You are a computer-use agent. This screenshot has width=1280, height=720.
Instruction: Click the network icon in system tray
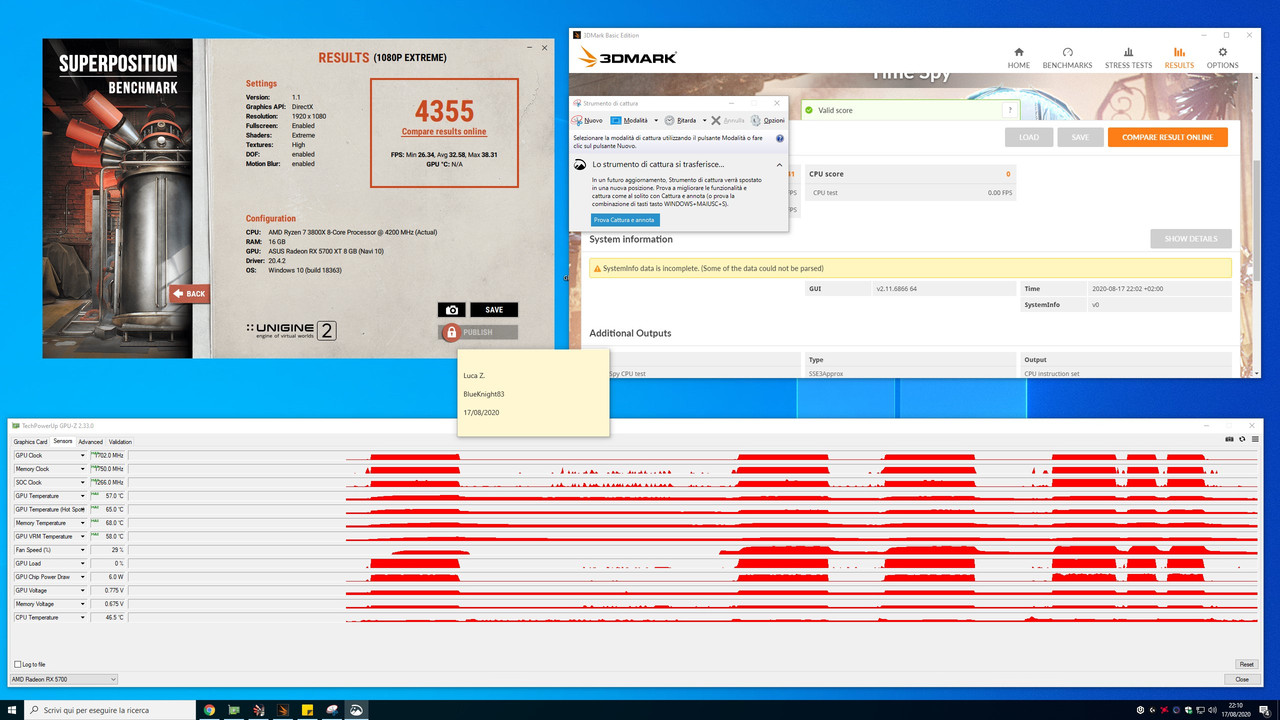(1203, 710)
